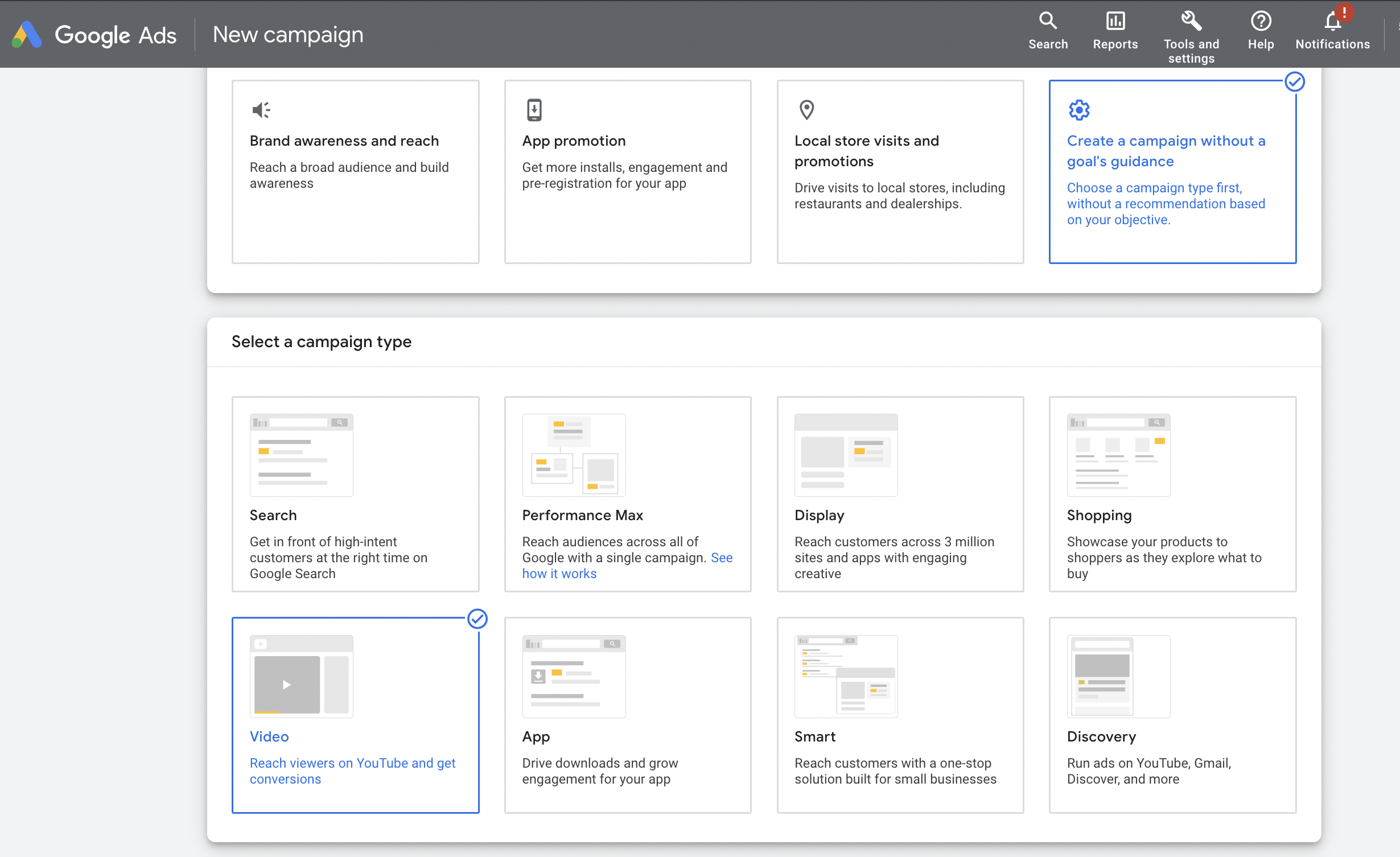The image size is (1400, 857).
Task: Click 'Run ads on YouTube, Gmail, Discover' text
Action: click(1148, 771)
